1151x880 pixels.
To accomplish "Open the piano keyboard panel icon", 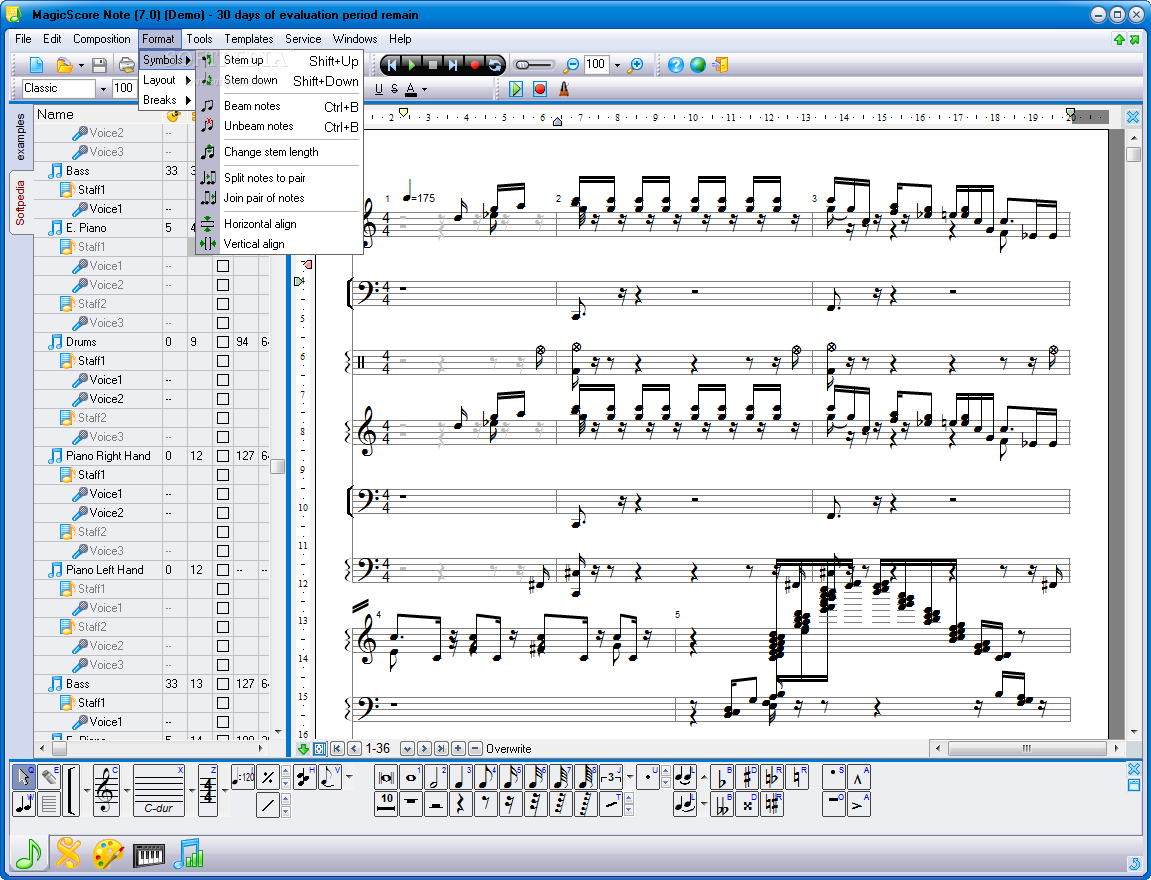I will tap(150, 854).
